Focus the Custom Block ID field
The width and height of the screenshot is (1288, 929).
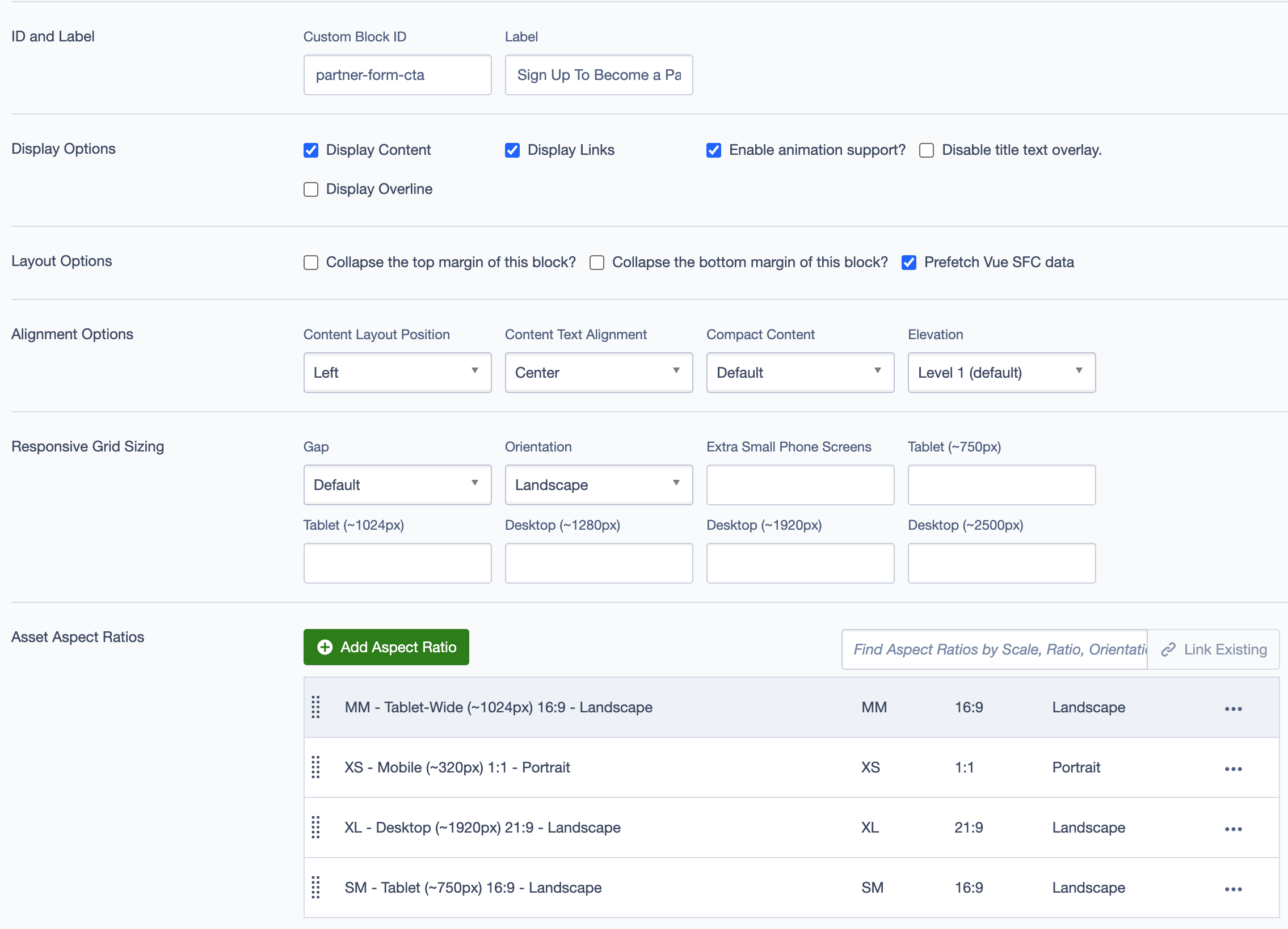point(397,75)
